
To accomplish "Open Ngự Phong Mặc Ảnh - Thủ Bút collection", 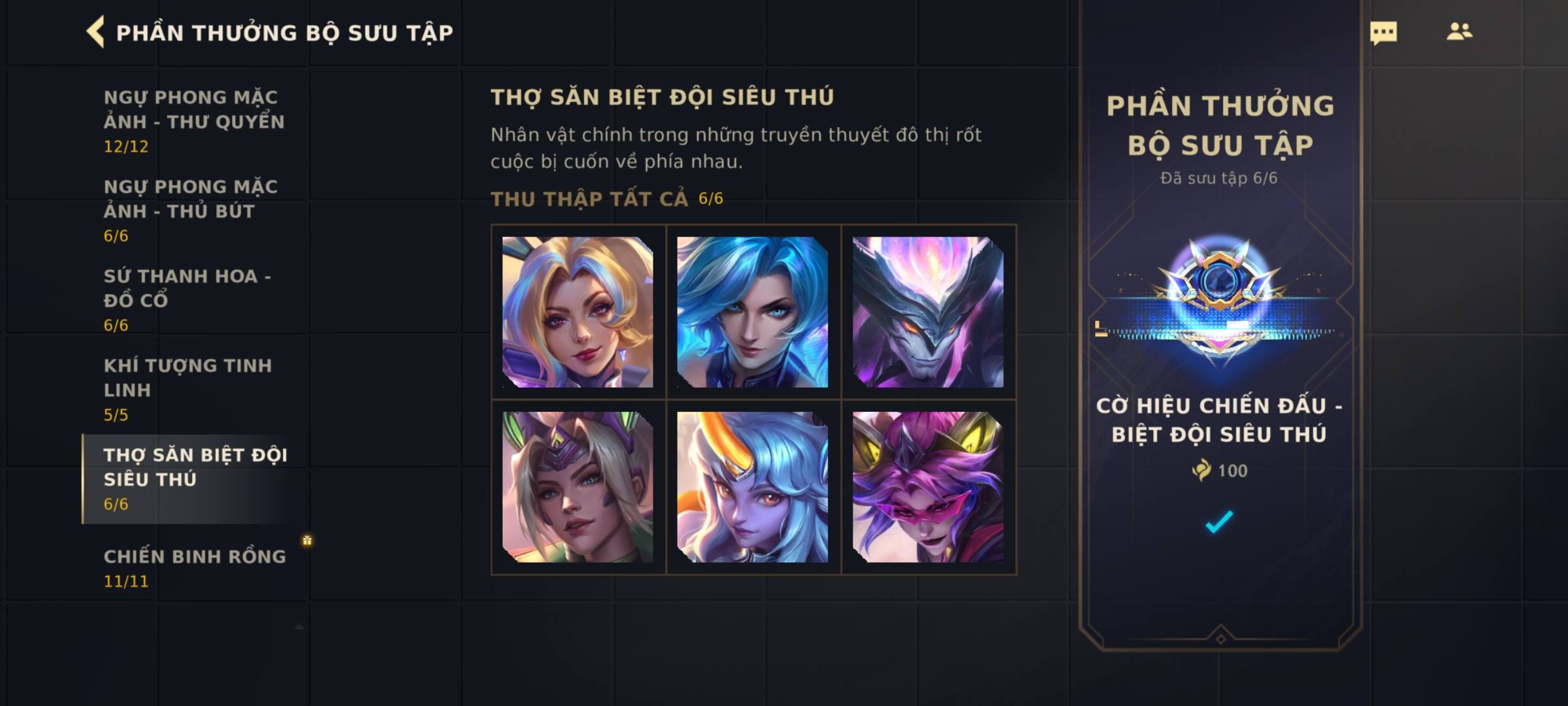I will click(194, 210).
